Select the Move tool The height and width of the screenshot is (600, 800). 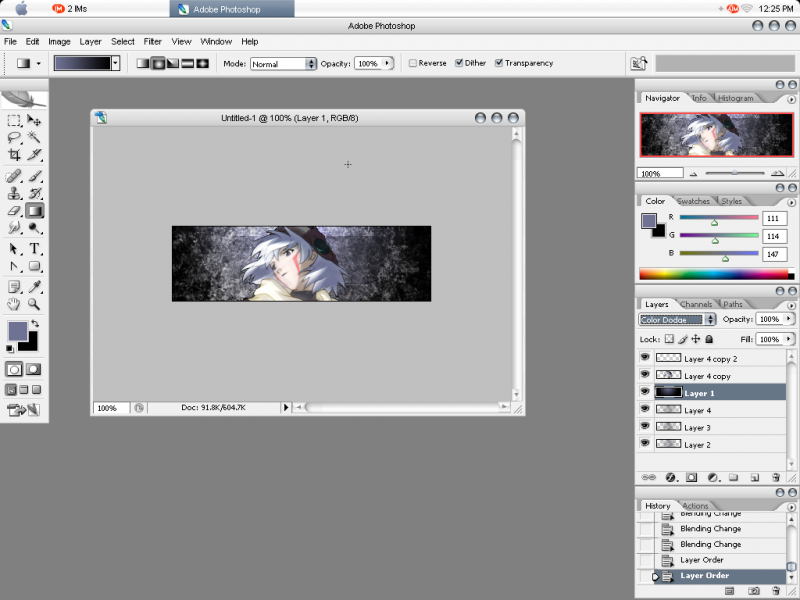[34, 120]
